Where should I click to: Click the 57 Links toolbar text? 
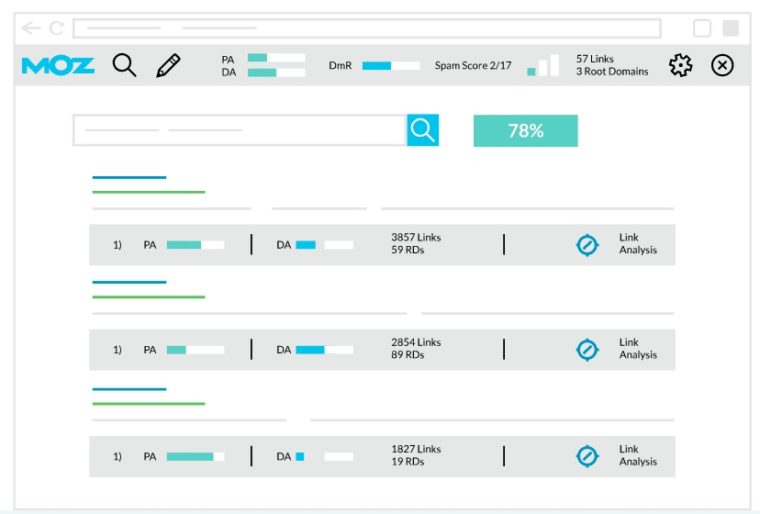tap(595, 59)
